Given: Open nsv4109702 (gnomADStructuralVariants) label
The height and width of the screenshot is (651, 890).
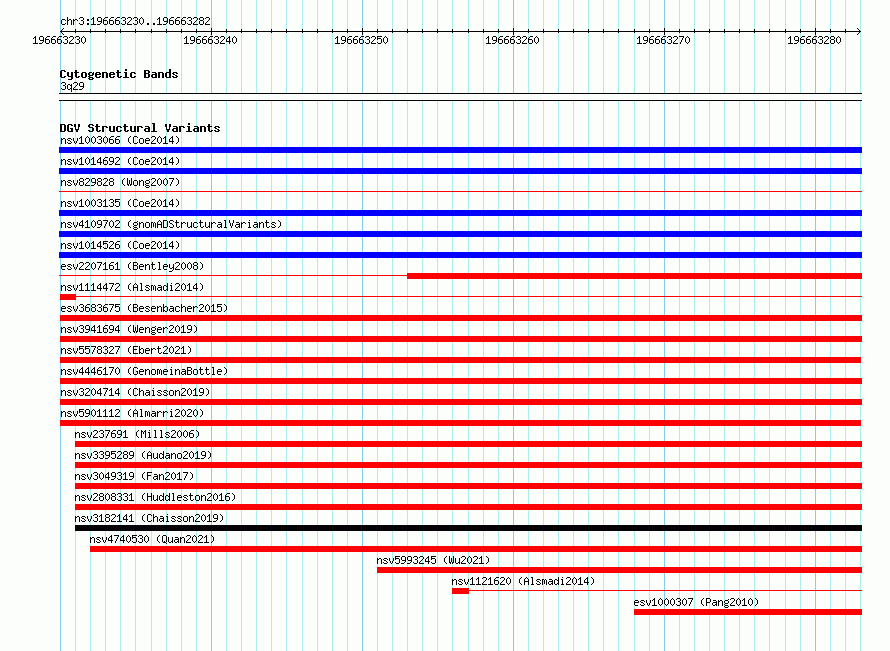Looking at the screenshot, I should (x=171, y=224).
